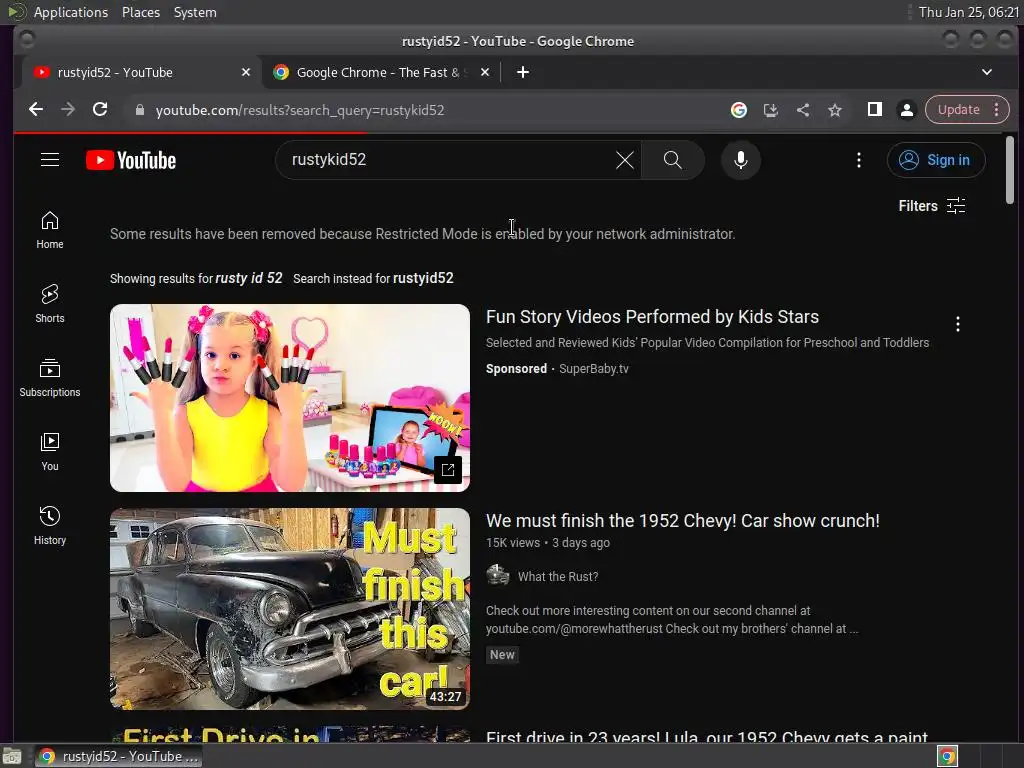This screenshot has height=768, width=1024.
Task: Share this page via the share icon
Action: 803,110
